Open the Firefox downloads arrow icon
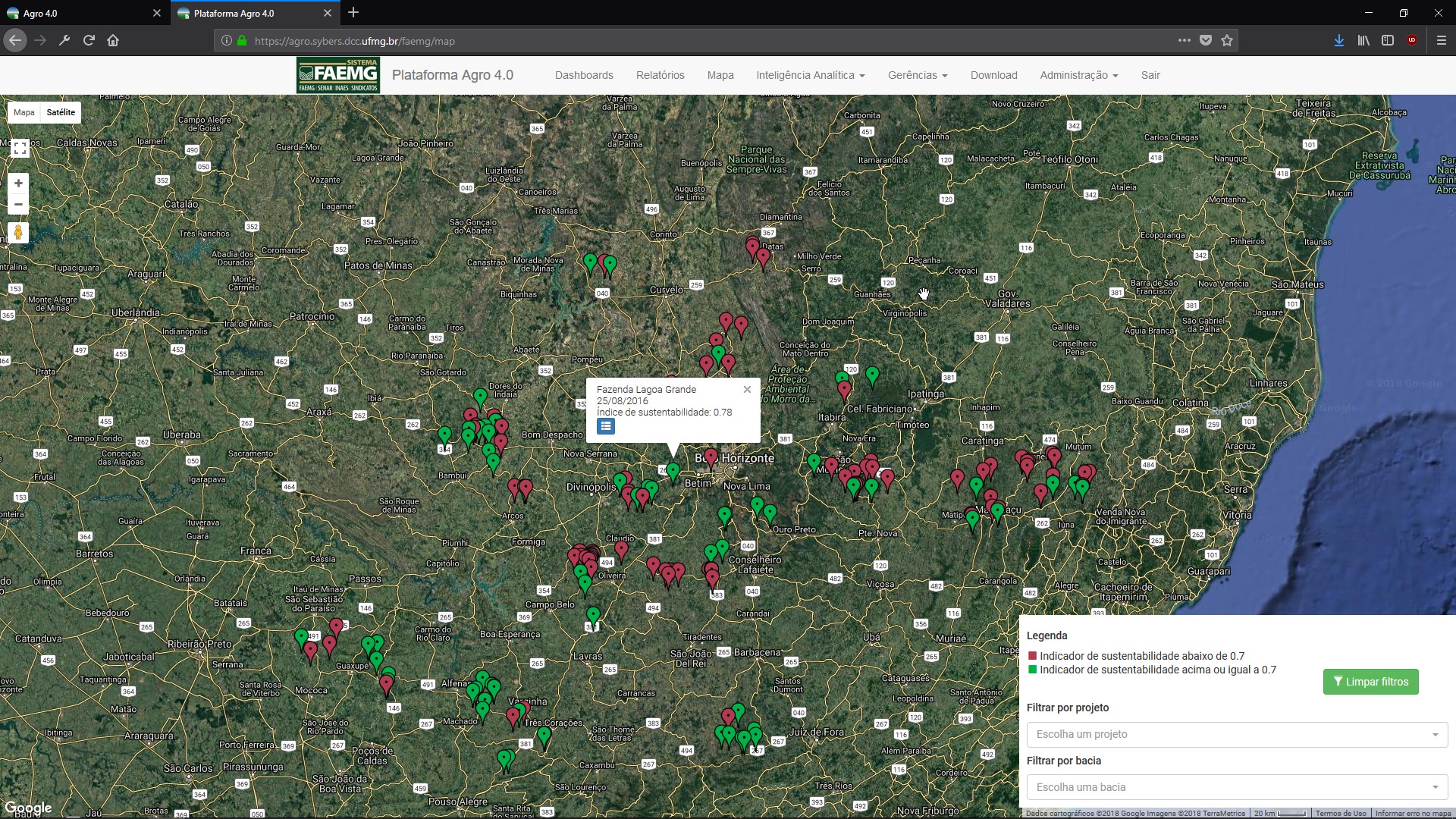Viewport: 1456px width, 819px height. pyautogui.click(x=1339, y=41)
